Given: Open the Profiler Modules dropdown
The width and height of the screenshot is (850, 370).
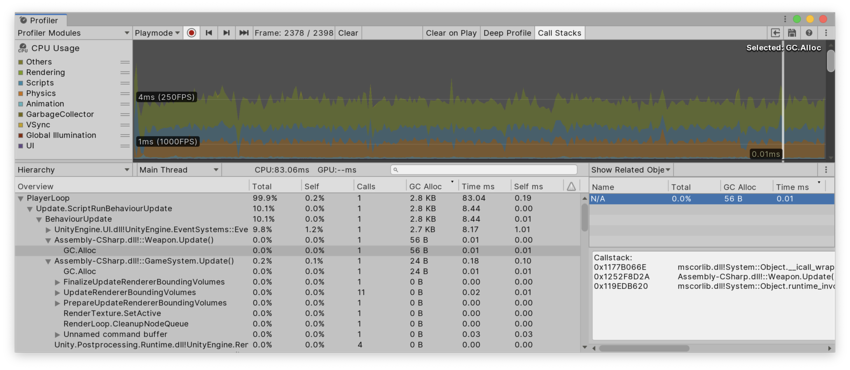Looking at the screenshot, I should click(74, 33).
